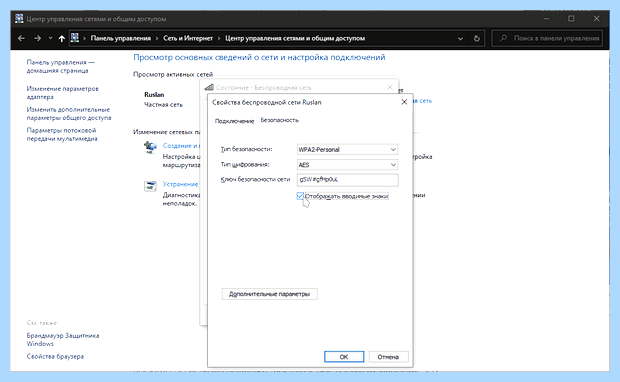Close the Состояние wireless status window
Viewport: 620px width, 382px height.
pos(390,87)
